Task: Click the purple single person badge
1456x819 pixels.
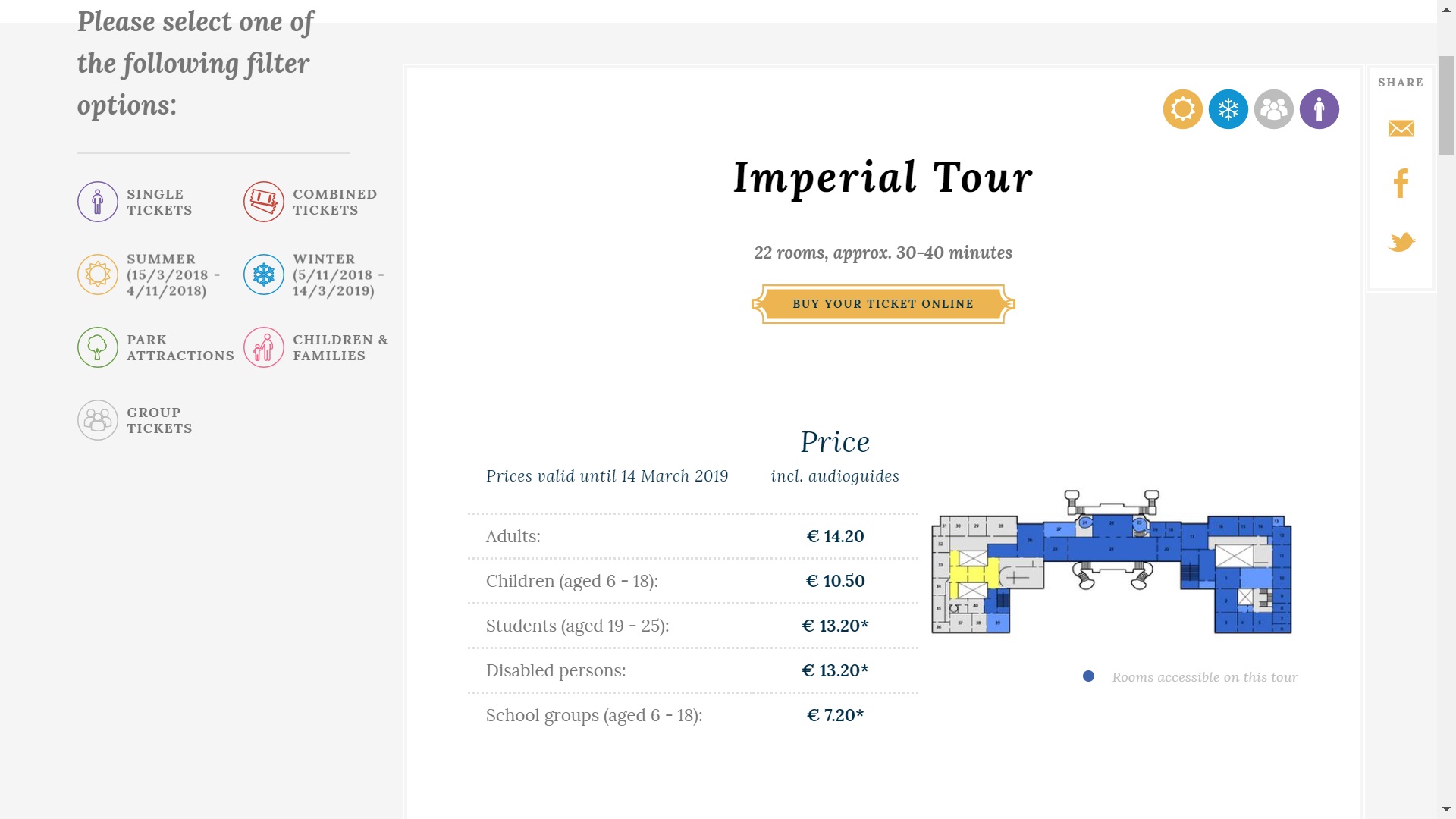Action: [x=1319, y=109]
